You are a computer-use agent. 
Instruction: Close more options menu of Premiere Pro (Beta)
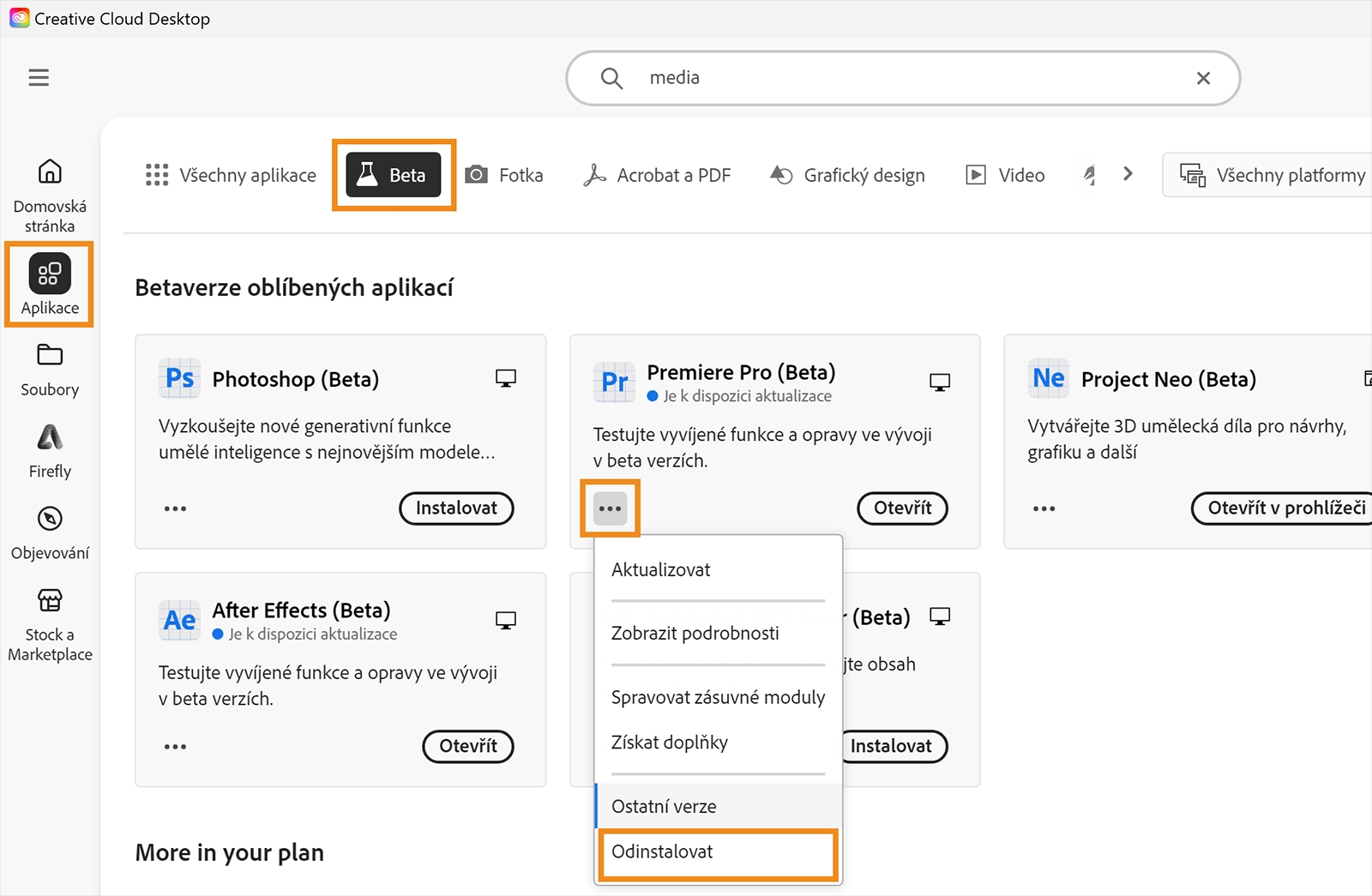coord(610,508)
